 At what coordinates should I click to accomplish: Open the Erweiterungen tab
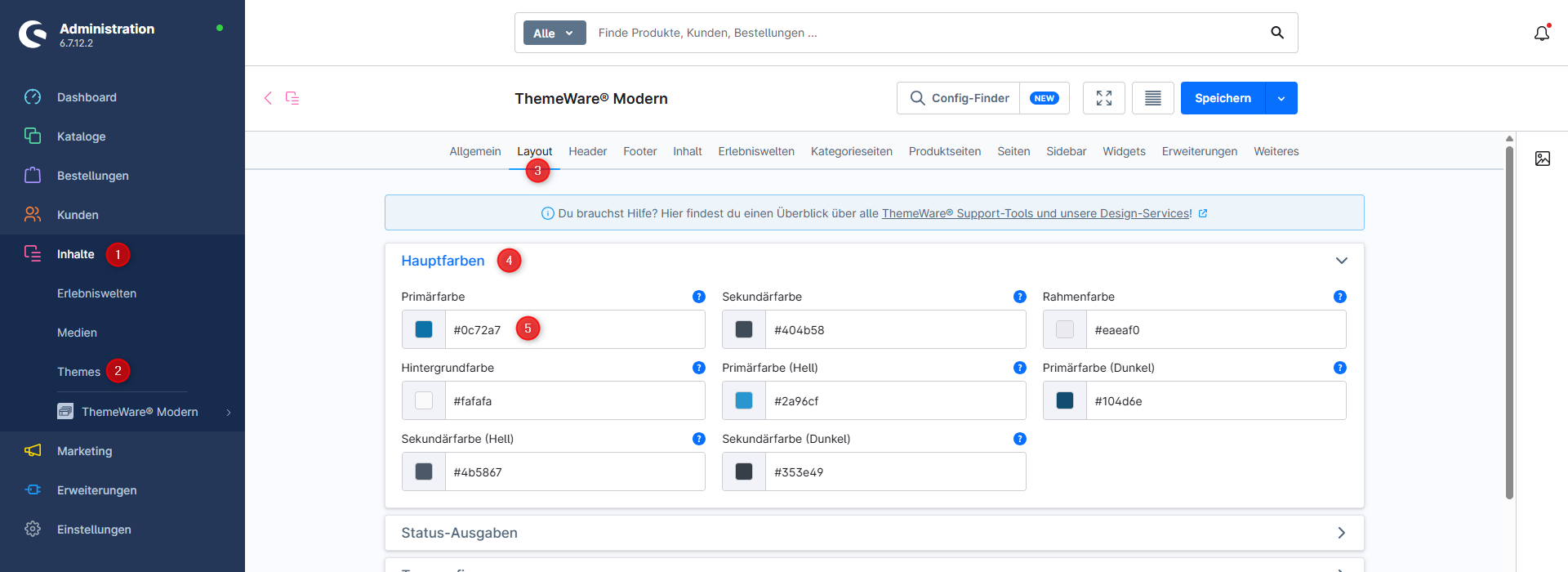pyautogui.click(x=1200, y=152)
